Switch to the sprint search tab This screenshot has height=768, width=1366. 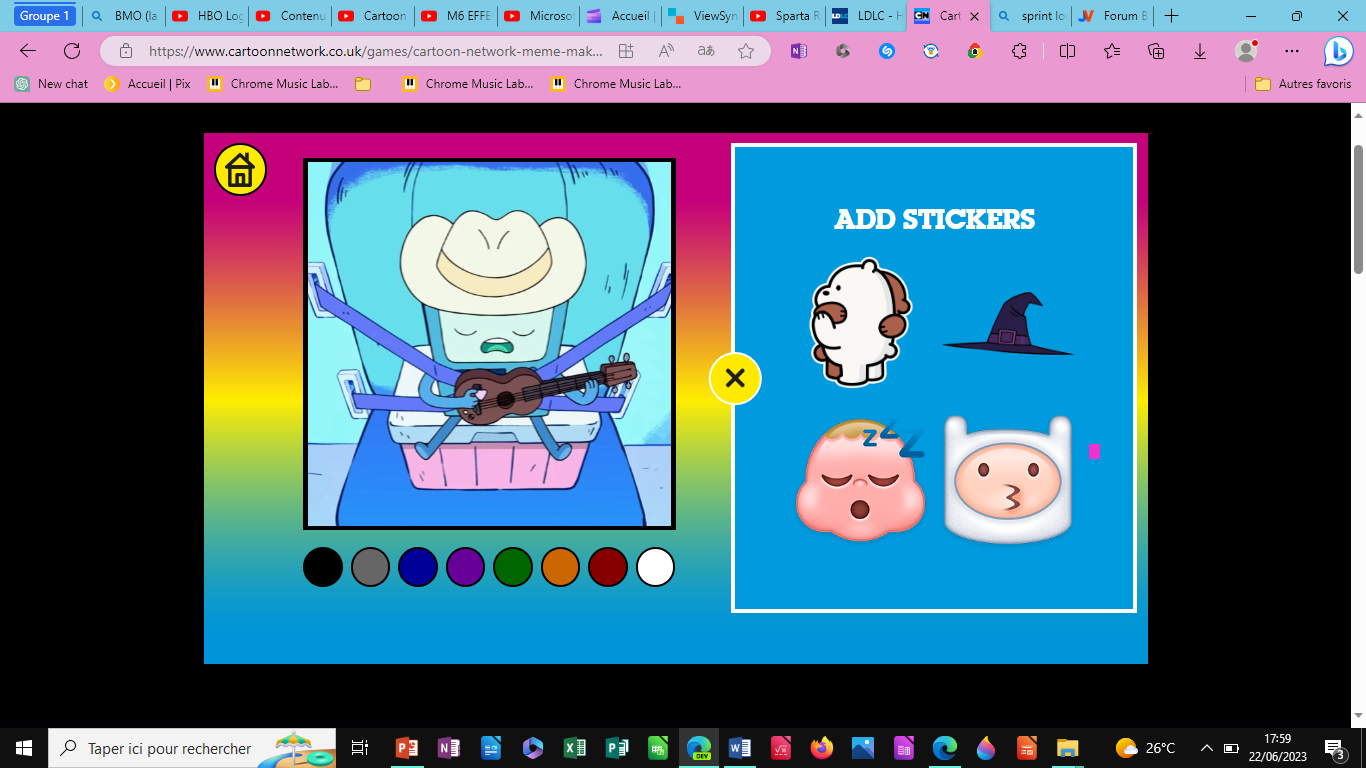pyautogui.click(x=1033, y=16)
